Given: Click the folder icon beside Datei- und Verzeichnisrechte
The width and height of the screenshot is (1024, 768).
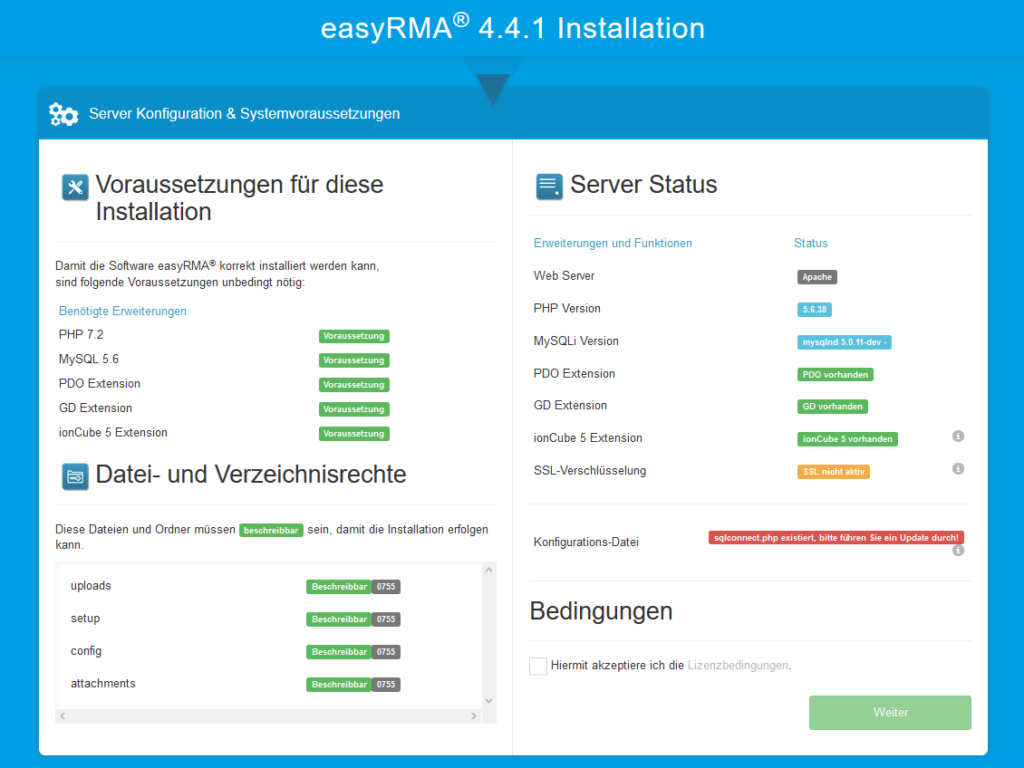Looking at the screenshot, I should point(75,477).
